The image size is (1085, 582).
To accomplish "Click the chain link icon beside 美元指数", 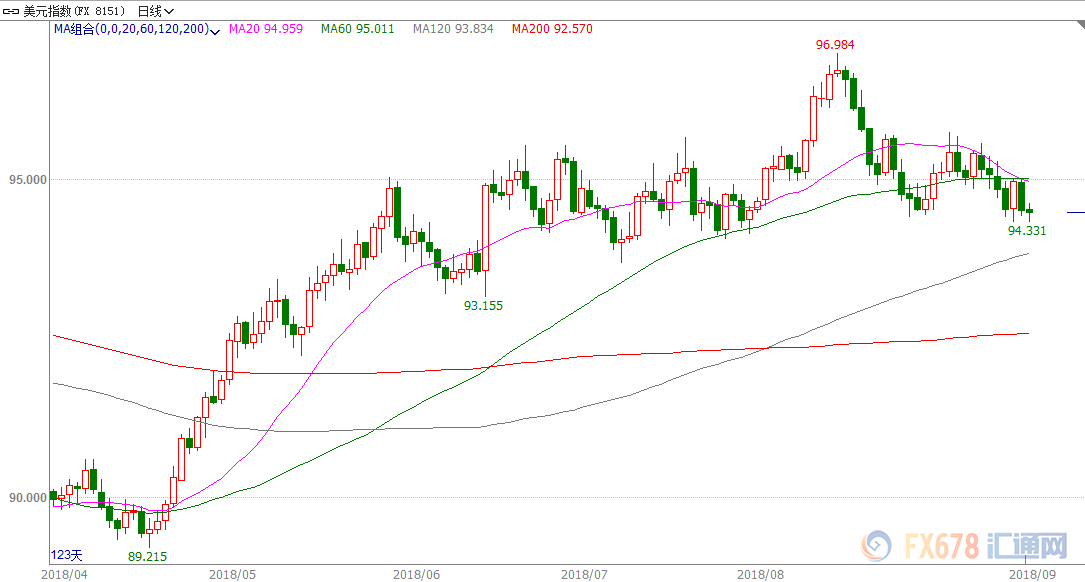I will [11, 11].
